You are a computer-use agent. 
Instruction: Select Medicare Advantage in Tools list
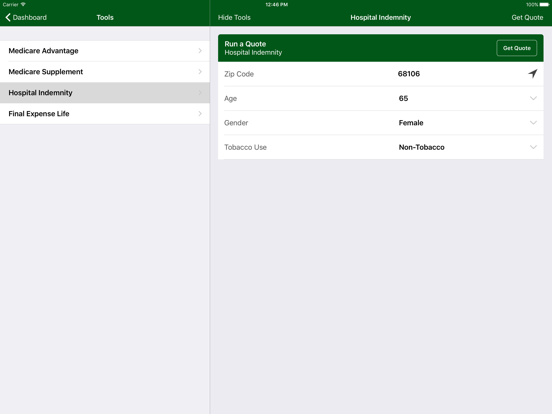pyautogui.click(x=105, y=51)
